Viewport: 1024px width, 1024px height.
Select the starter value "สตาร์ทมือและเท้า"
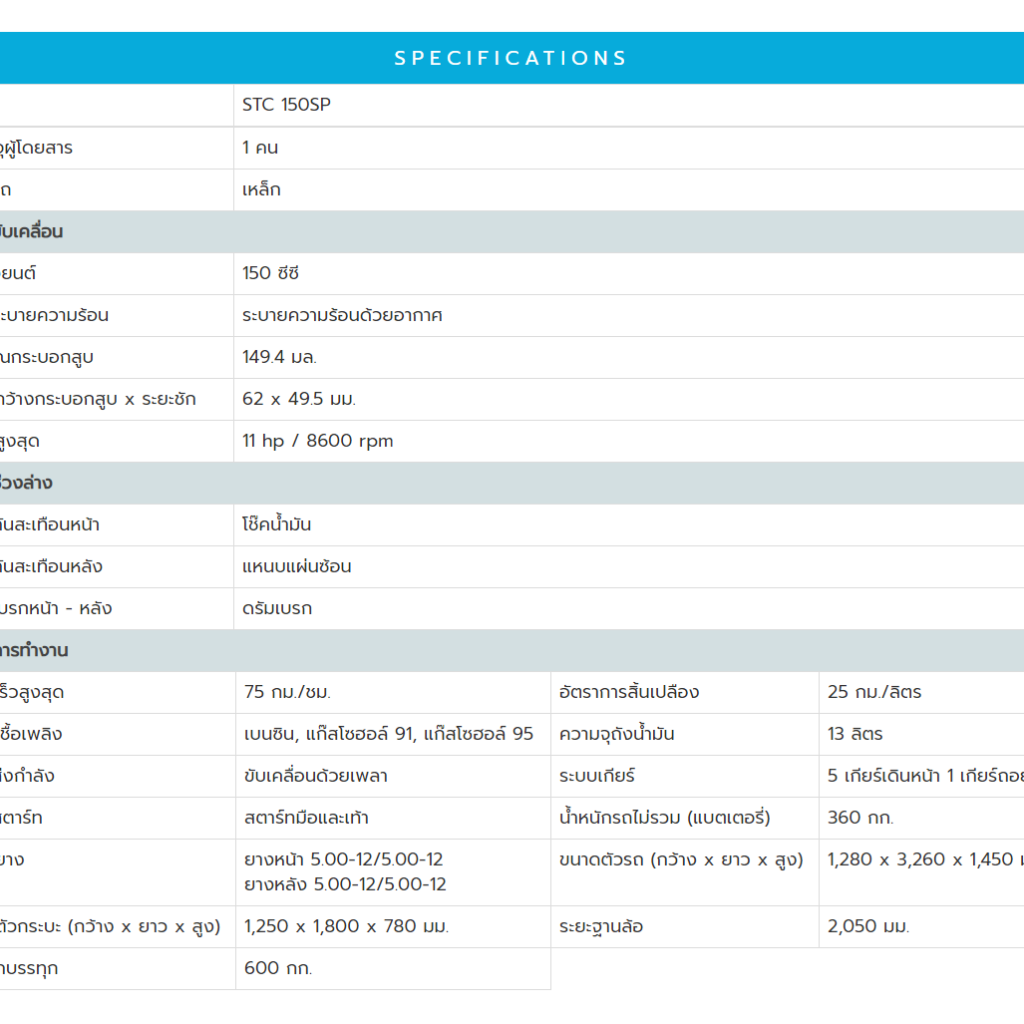click(306, 817)
